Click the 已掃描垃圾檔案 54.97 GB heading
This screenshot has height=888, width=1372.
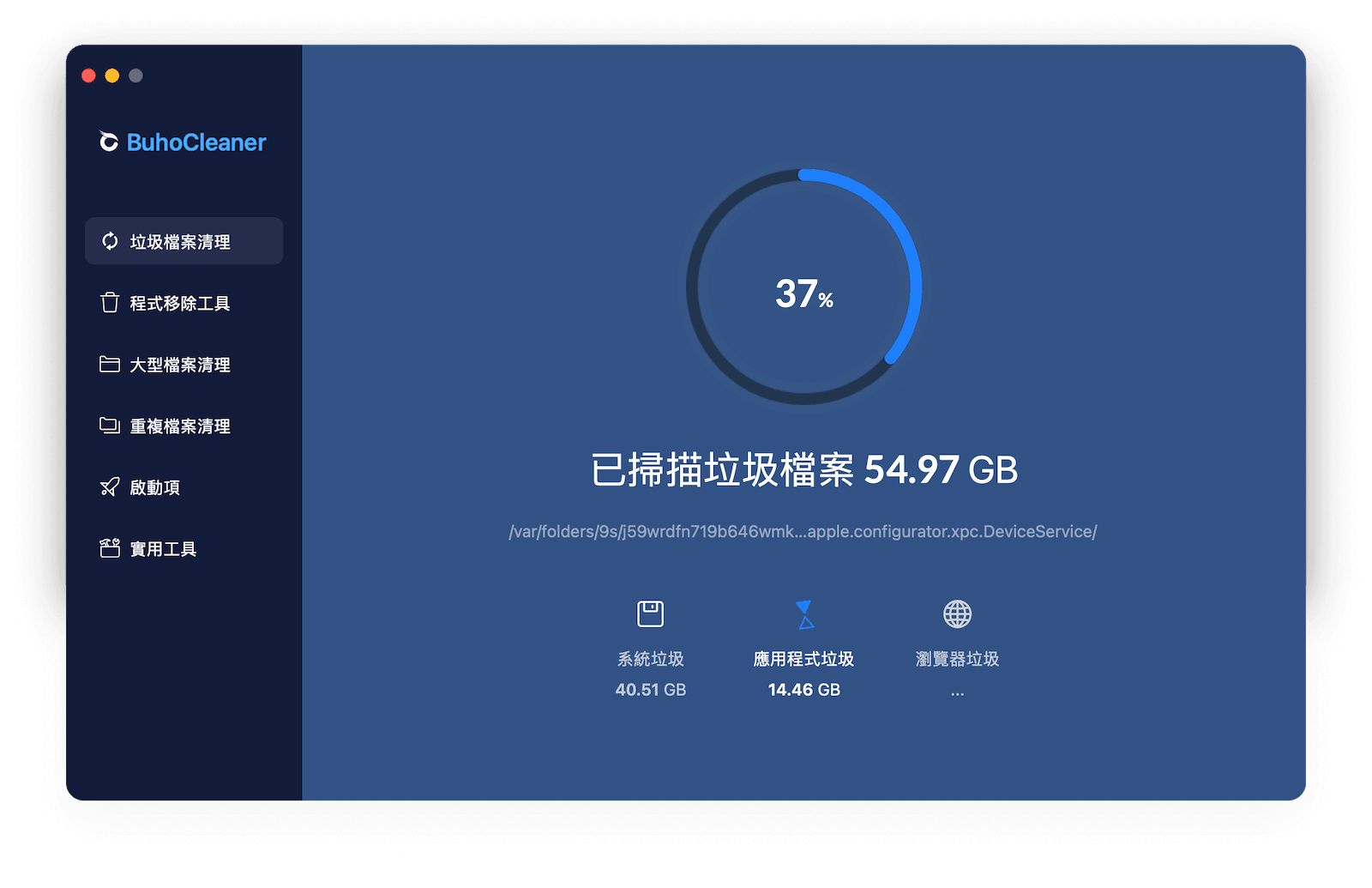click(804, 470)
